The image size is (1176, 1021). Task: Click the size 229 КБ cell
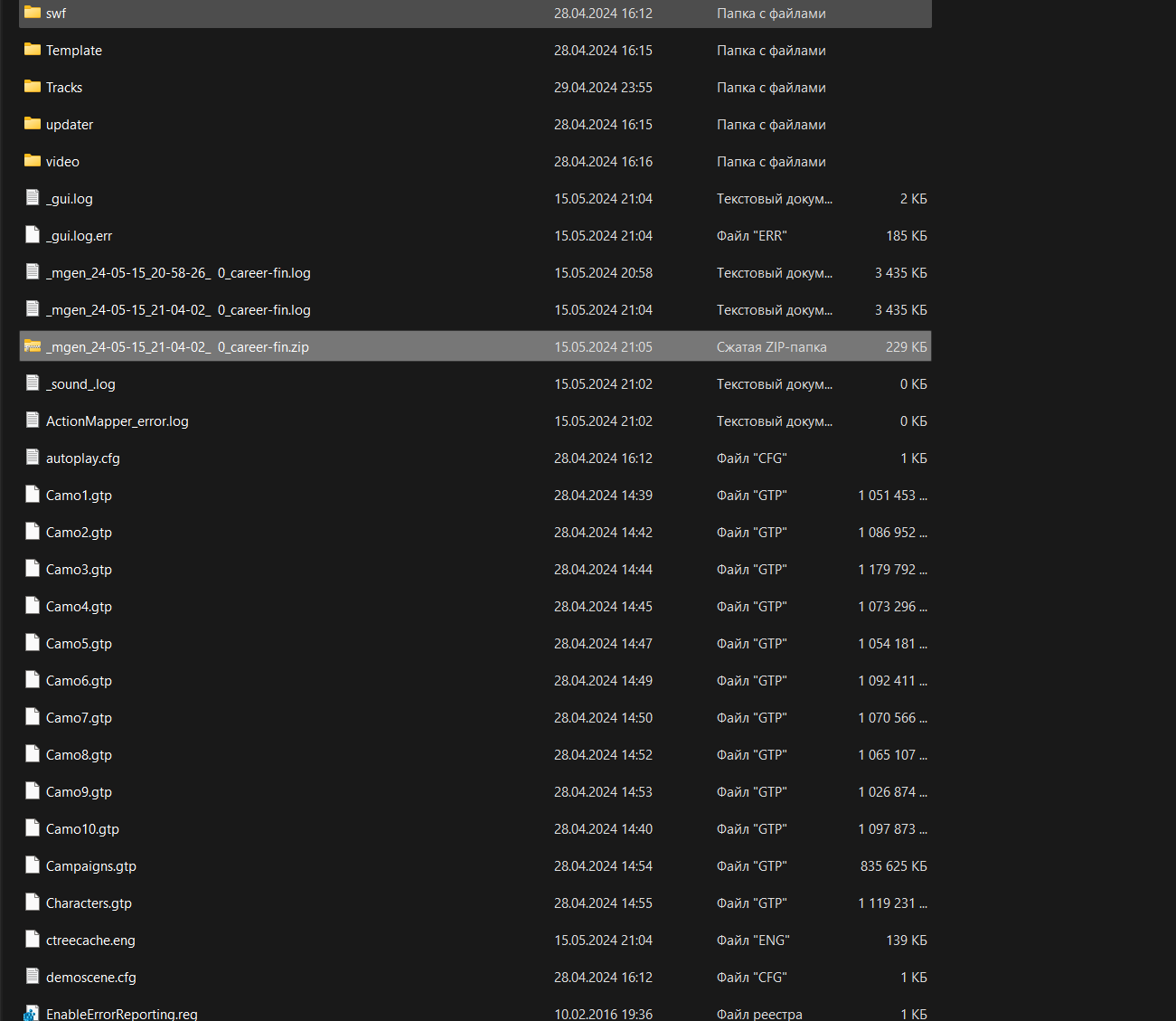(907, 347)
